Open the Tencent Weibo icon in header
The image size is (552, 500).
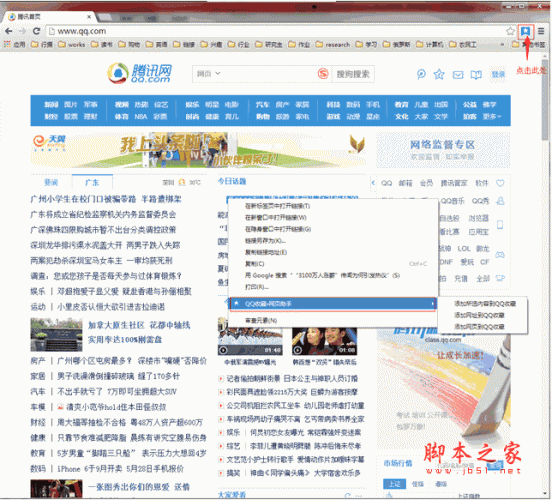pyautogui.click(x=421, y=74)
